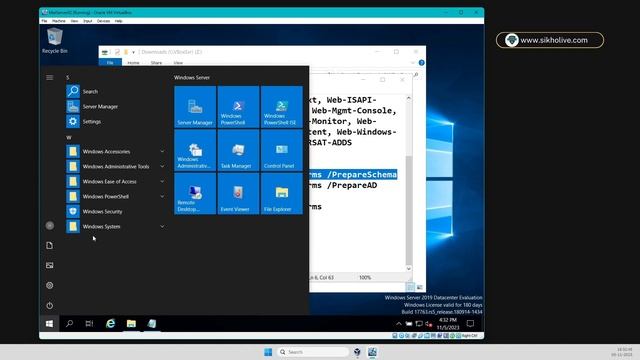Click guest volume muted tray icon
Screen dimensions: 640x360
[x=429, y=324]
